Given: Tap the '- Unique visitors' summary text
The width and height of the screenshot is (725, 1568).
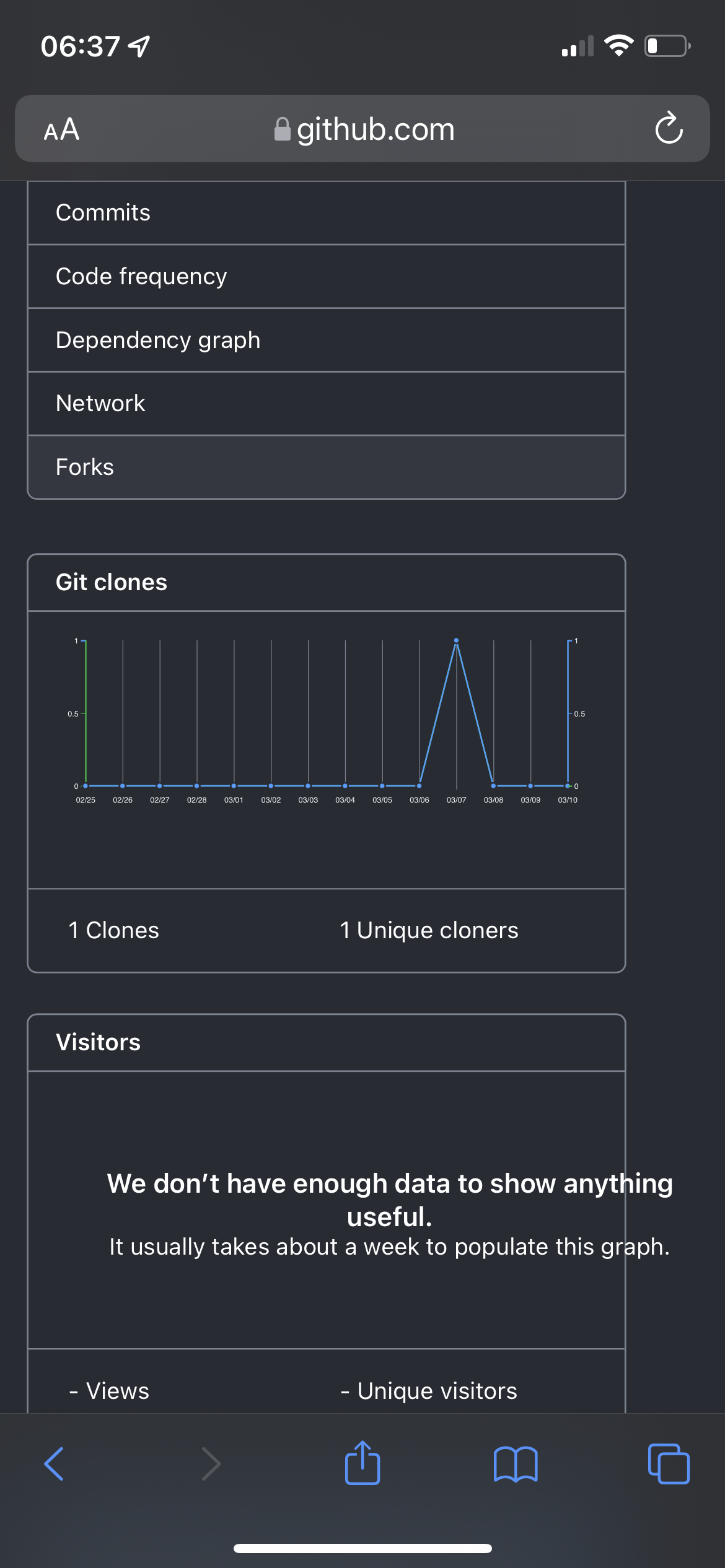Looking at the screenshot, I should 429,1391.
